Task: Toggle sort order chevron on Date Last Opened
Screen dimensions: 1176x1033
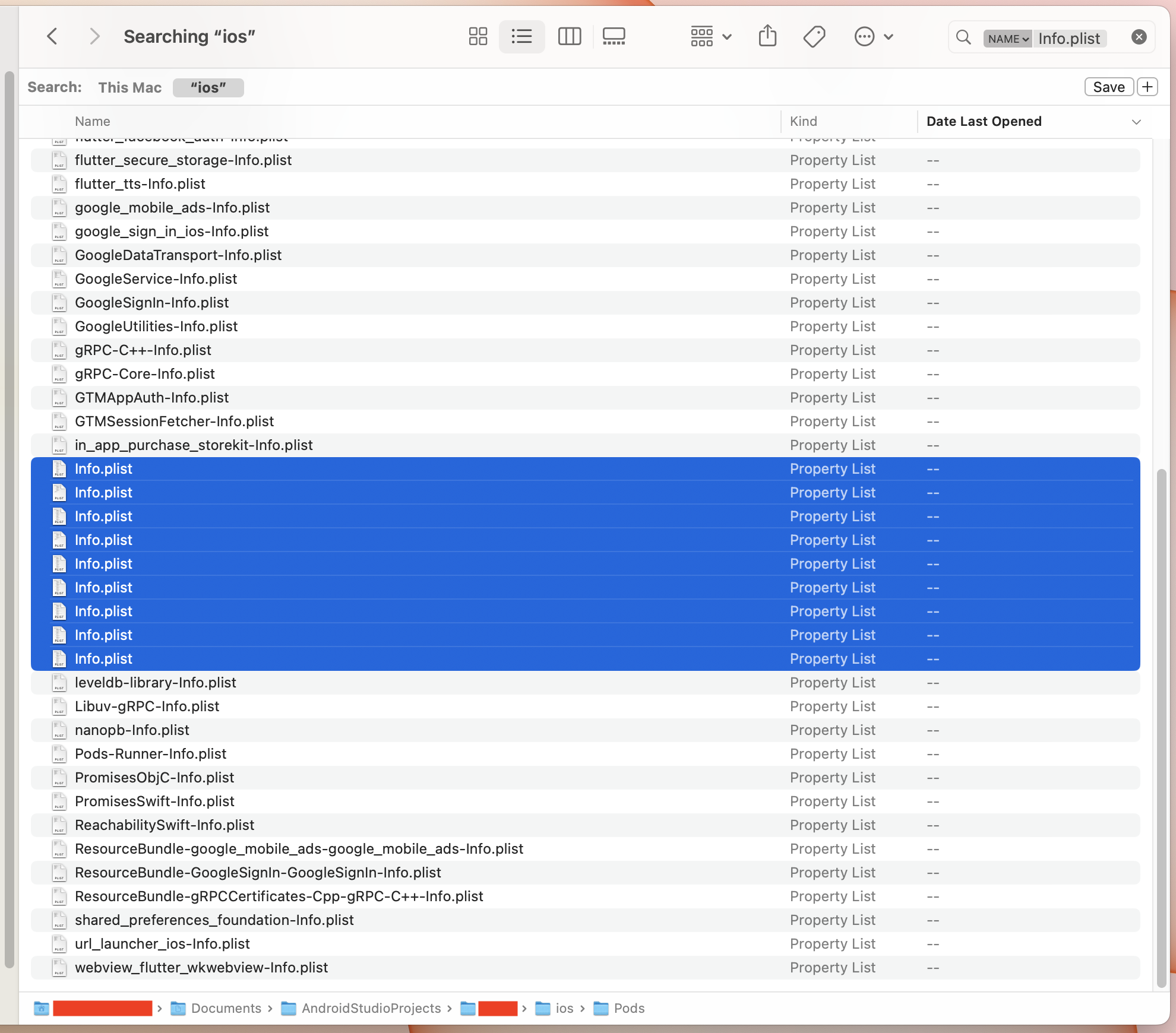Action: (x=1136, y=122)
